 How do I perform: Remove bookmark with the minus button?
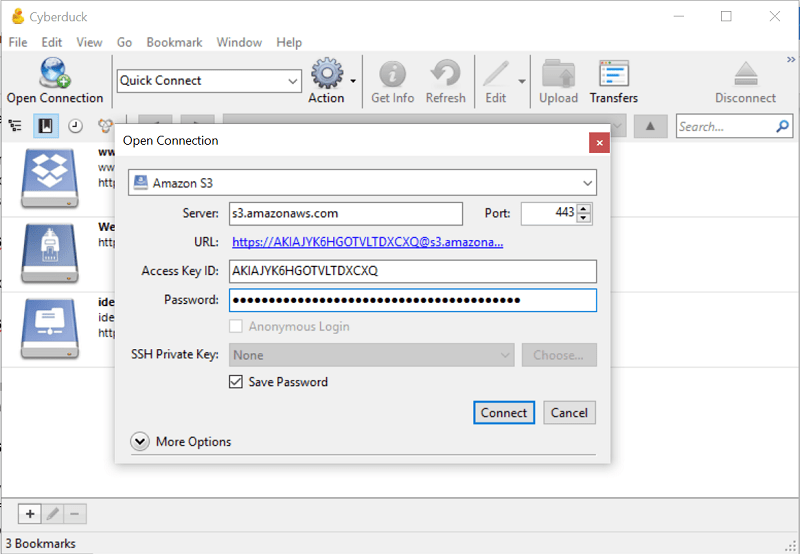pos(75,514)
